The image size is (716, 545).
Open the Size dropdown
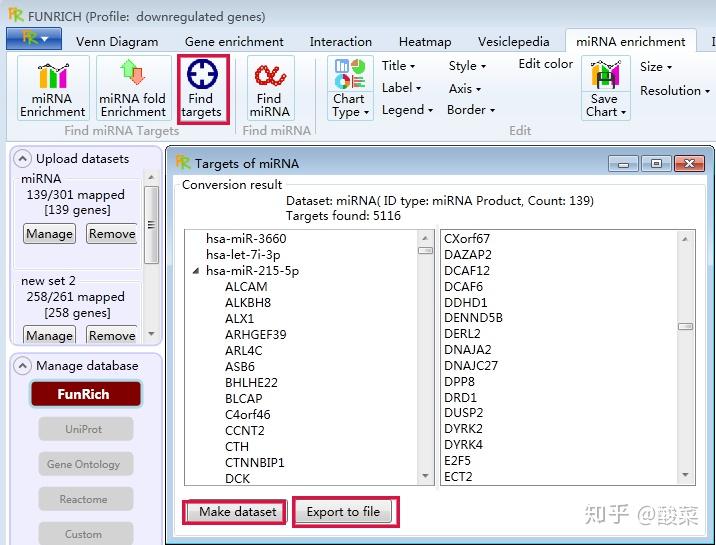pos(656,67)
